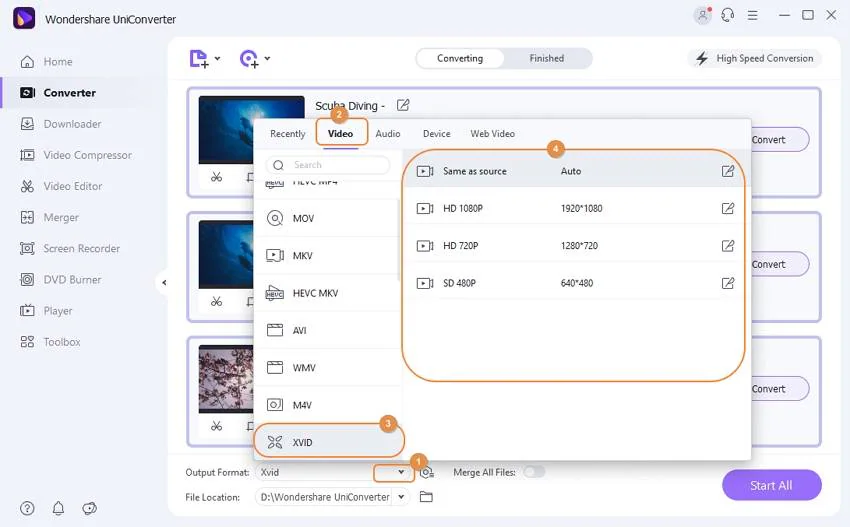Open Screen Recorder from sidebar
Screen dimensions: 850x527
(x=69, y=249)
